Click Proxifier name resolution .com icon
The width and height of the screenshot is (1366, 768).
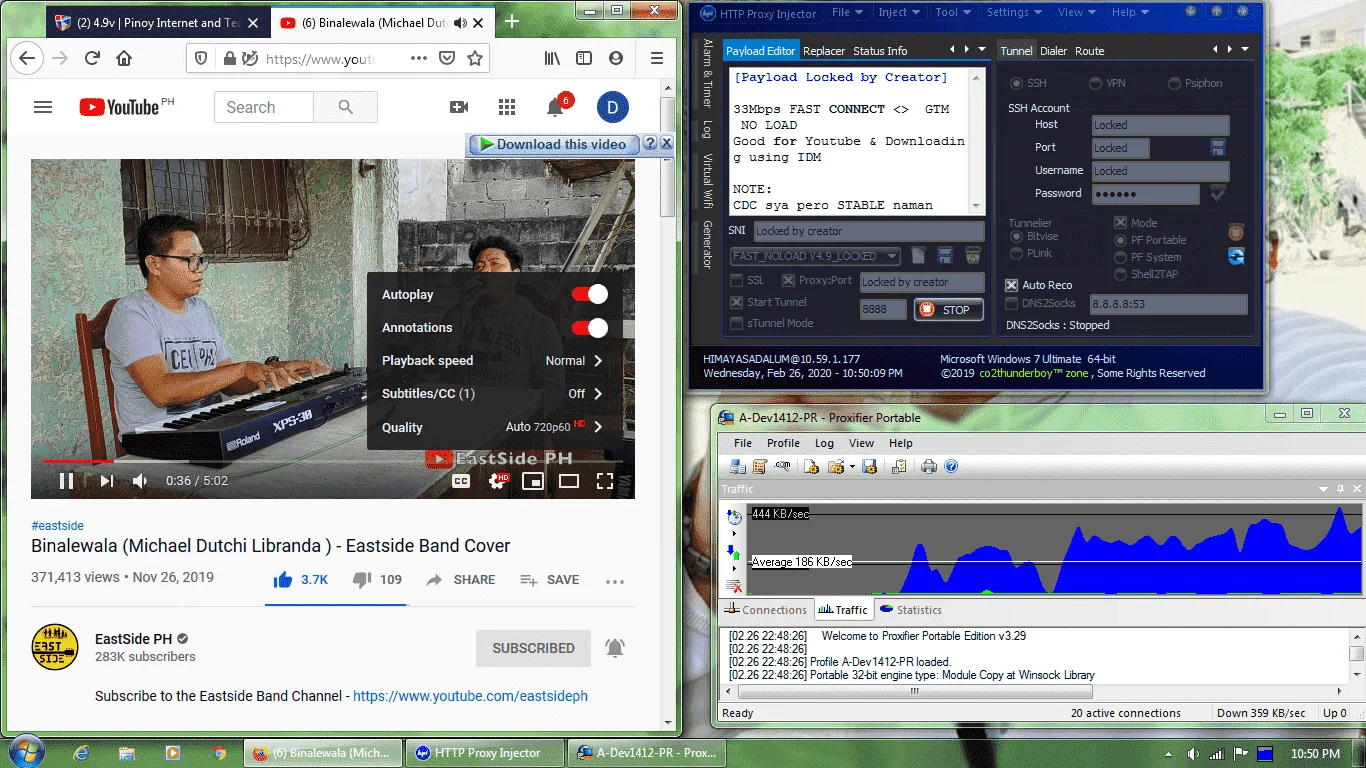point(783,466)
